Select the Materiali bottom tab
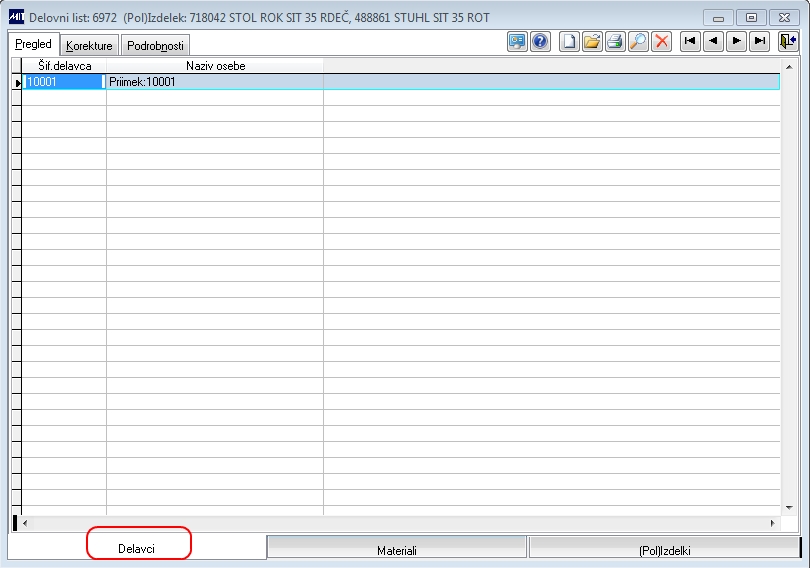 397,549
